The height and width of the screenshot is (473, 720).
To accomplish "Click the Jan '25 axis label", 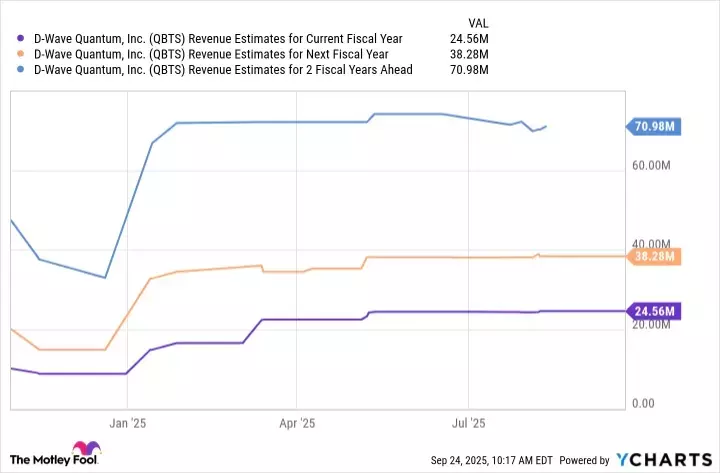I will coord(127,424).
